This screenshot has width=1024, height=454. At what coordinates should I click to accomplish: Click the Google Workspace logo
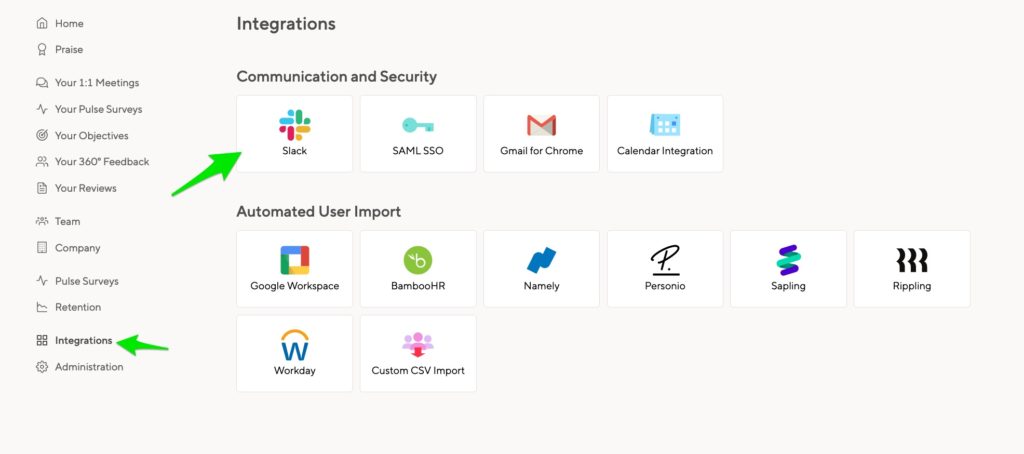tap(295, 260)
